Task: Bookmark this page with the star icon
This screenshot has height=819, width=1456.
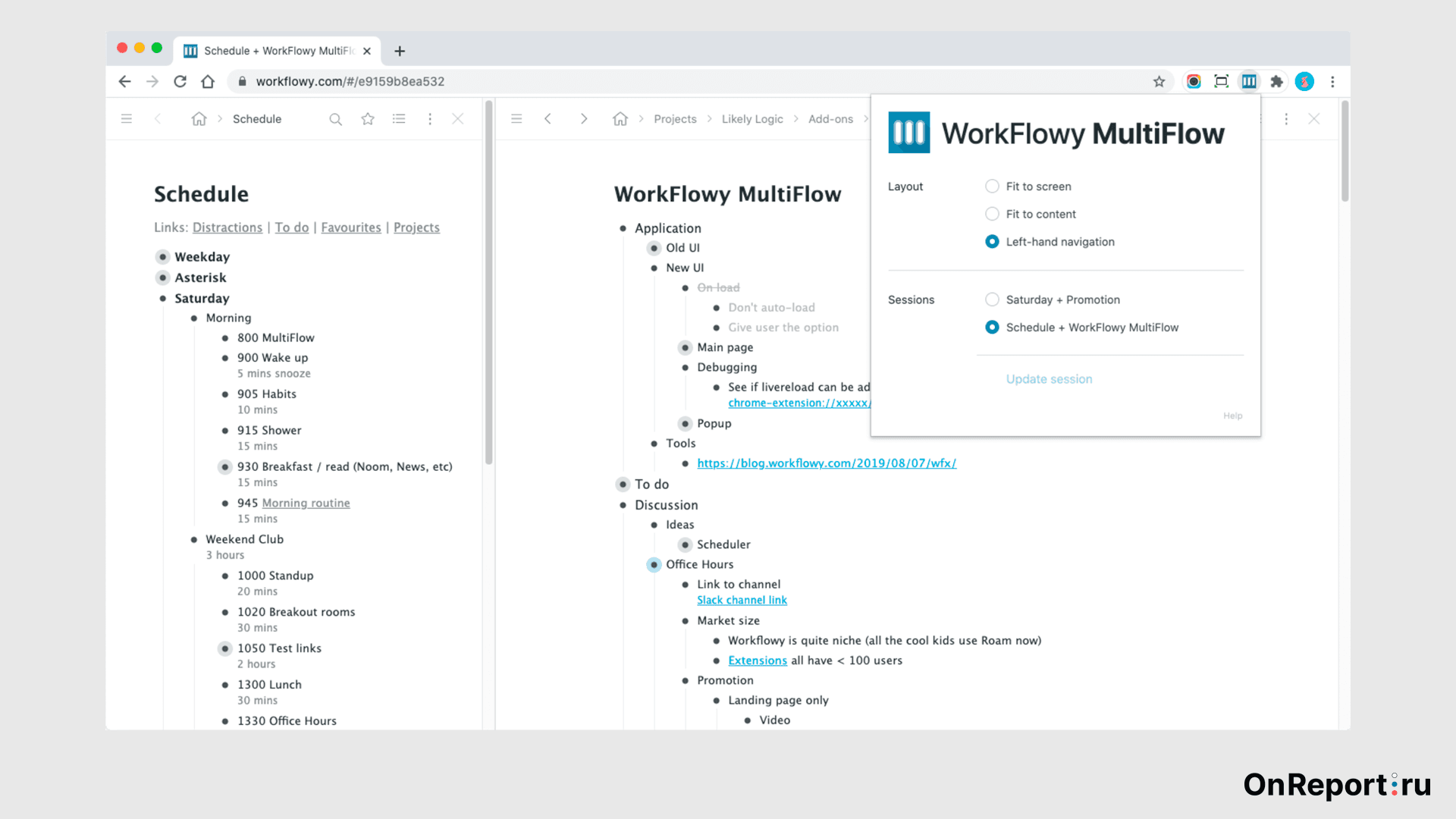Action: click(x=1159, y=82)
